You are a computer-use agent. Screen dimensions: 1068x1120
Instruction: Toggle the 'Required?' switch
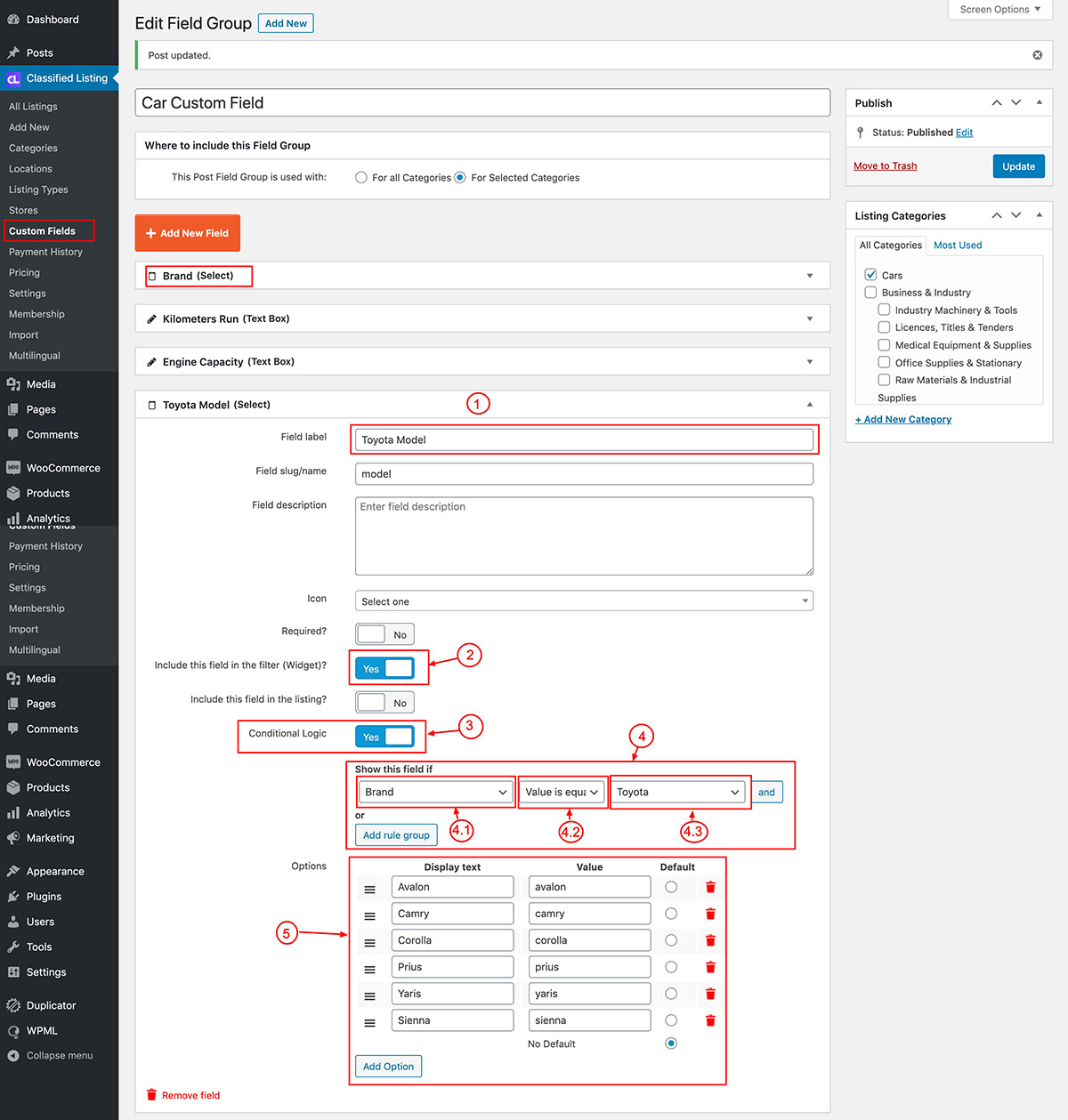coord(384,634)
